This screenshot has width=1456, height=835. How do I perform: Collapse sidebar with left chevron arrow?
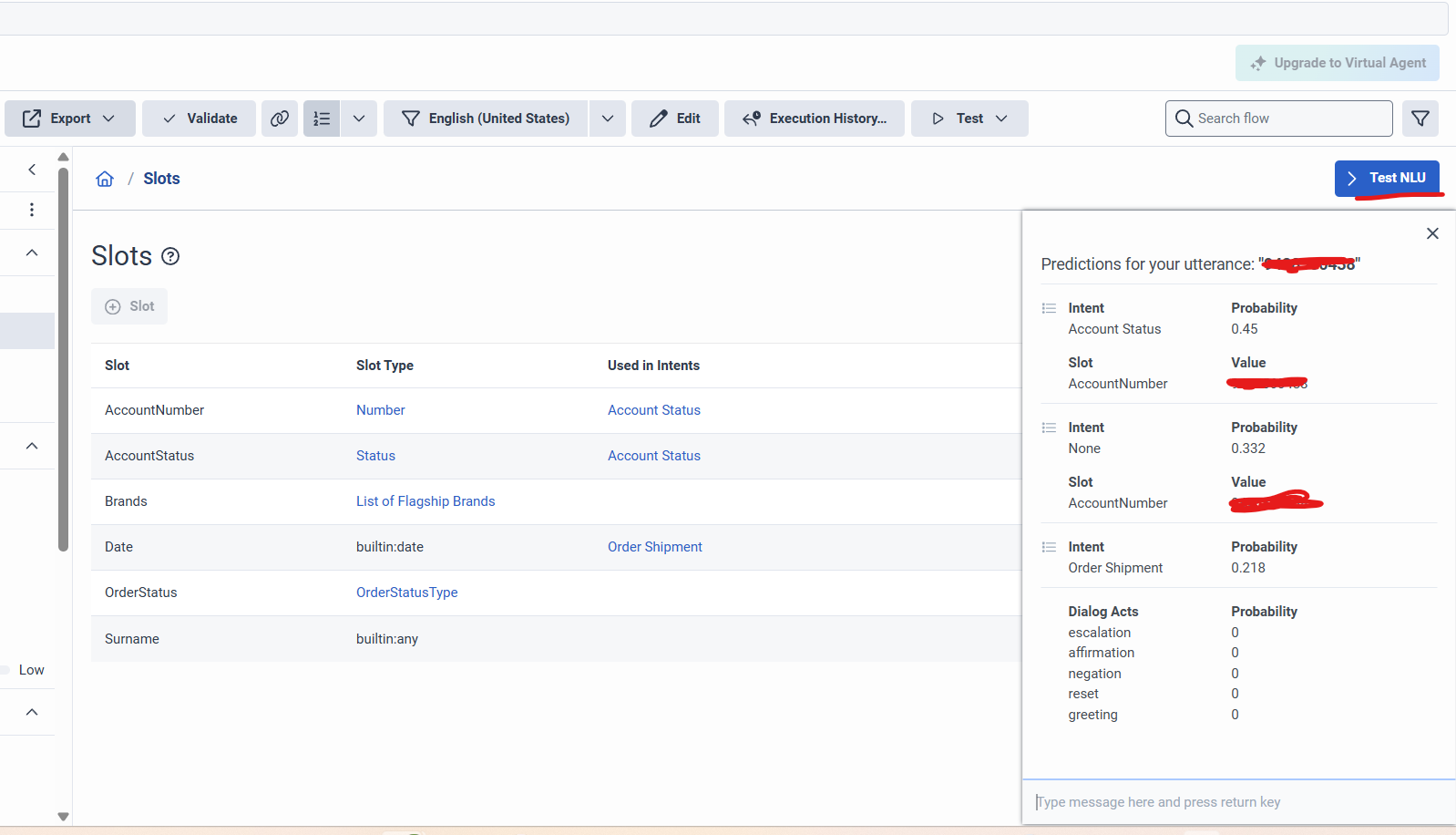point(32,170)
